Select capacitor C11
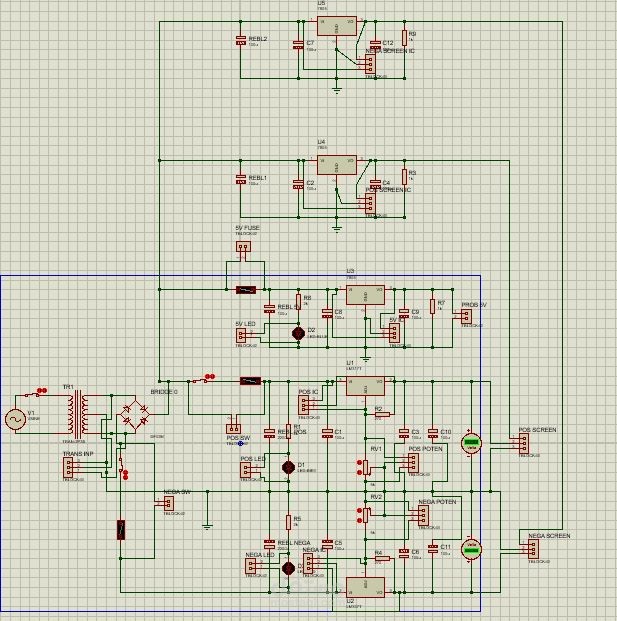The width and height of the screenshot is (617, 621). pos(433,549)
